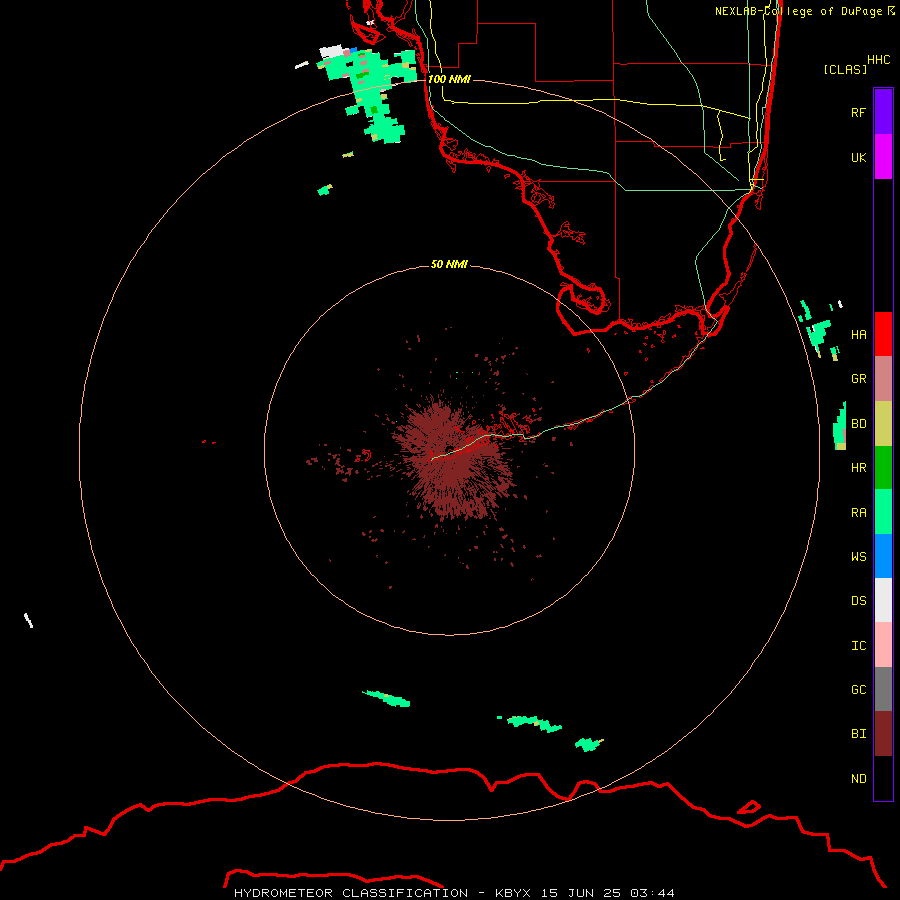
Task: Click the white dry-snow patch atop the northern storm
Action: click(331, 52)
